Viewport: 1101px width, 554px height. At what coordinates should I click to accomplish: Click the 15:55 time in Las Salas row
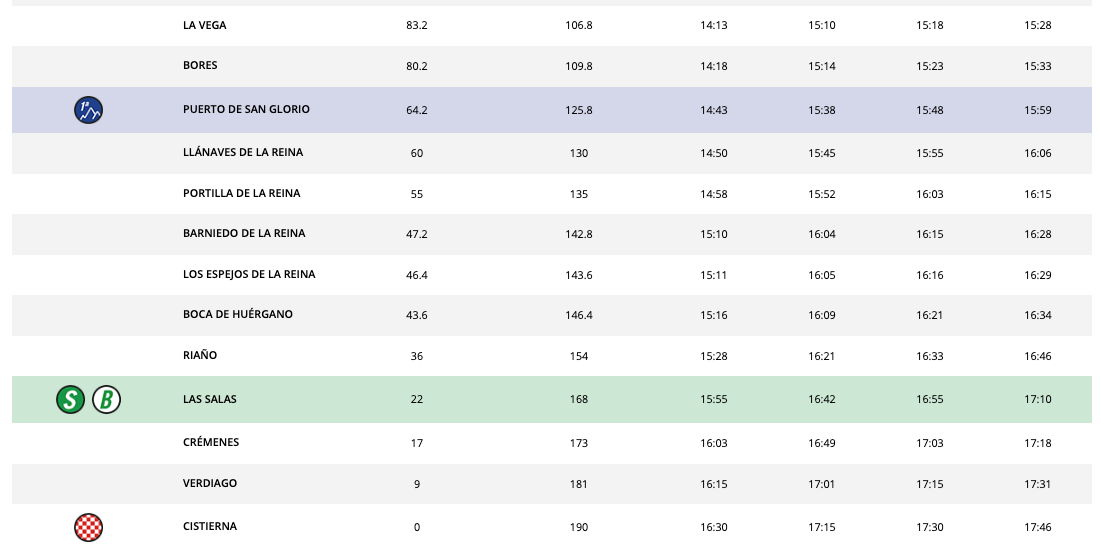[x=713, y=400]
